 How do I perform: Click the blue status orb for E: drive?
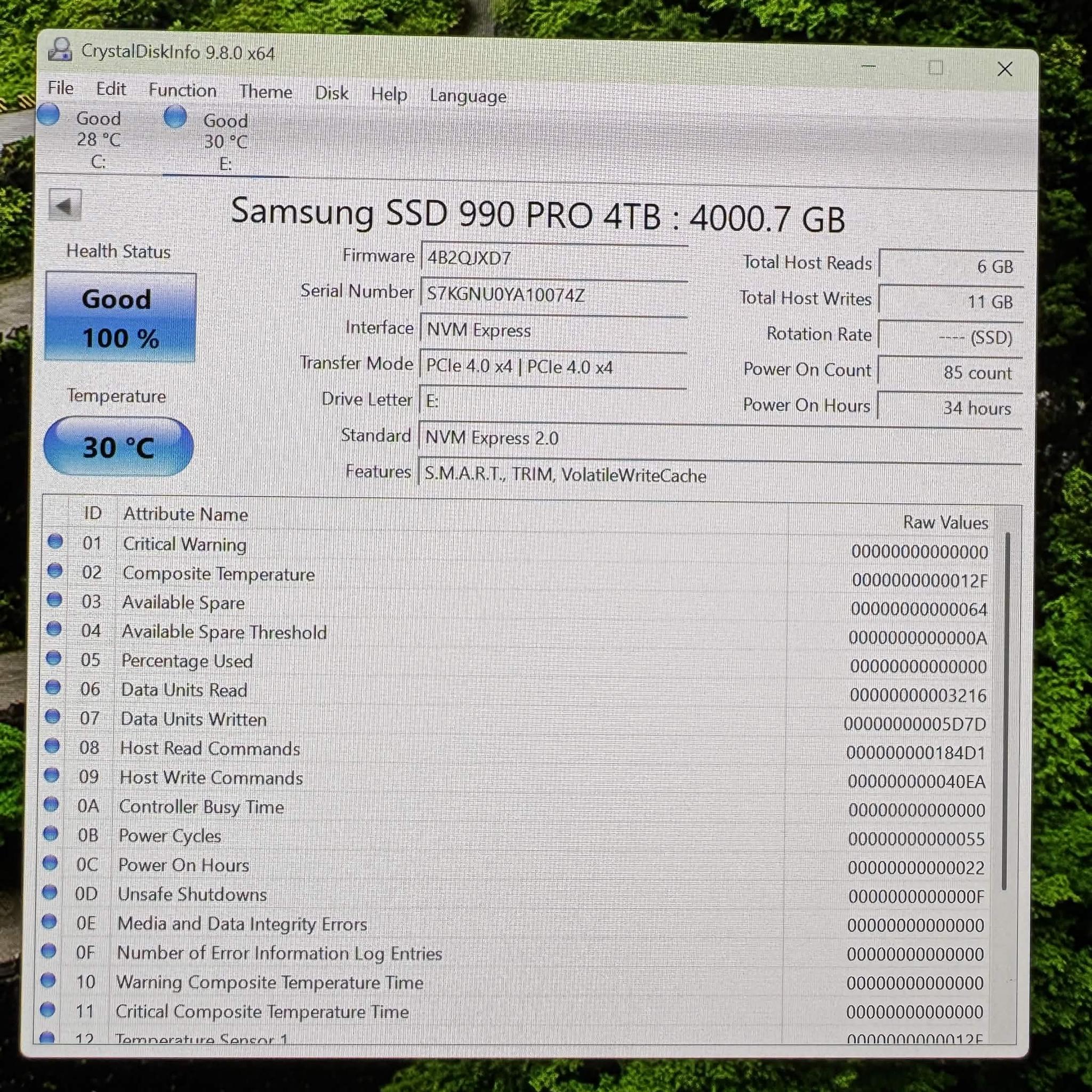[x=175, y=116]
